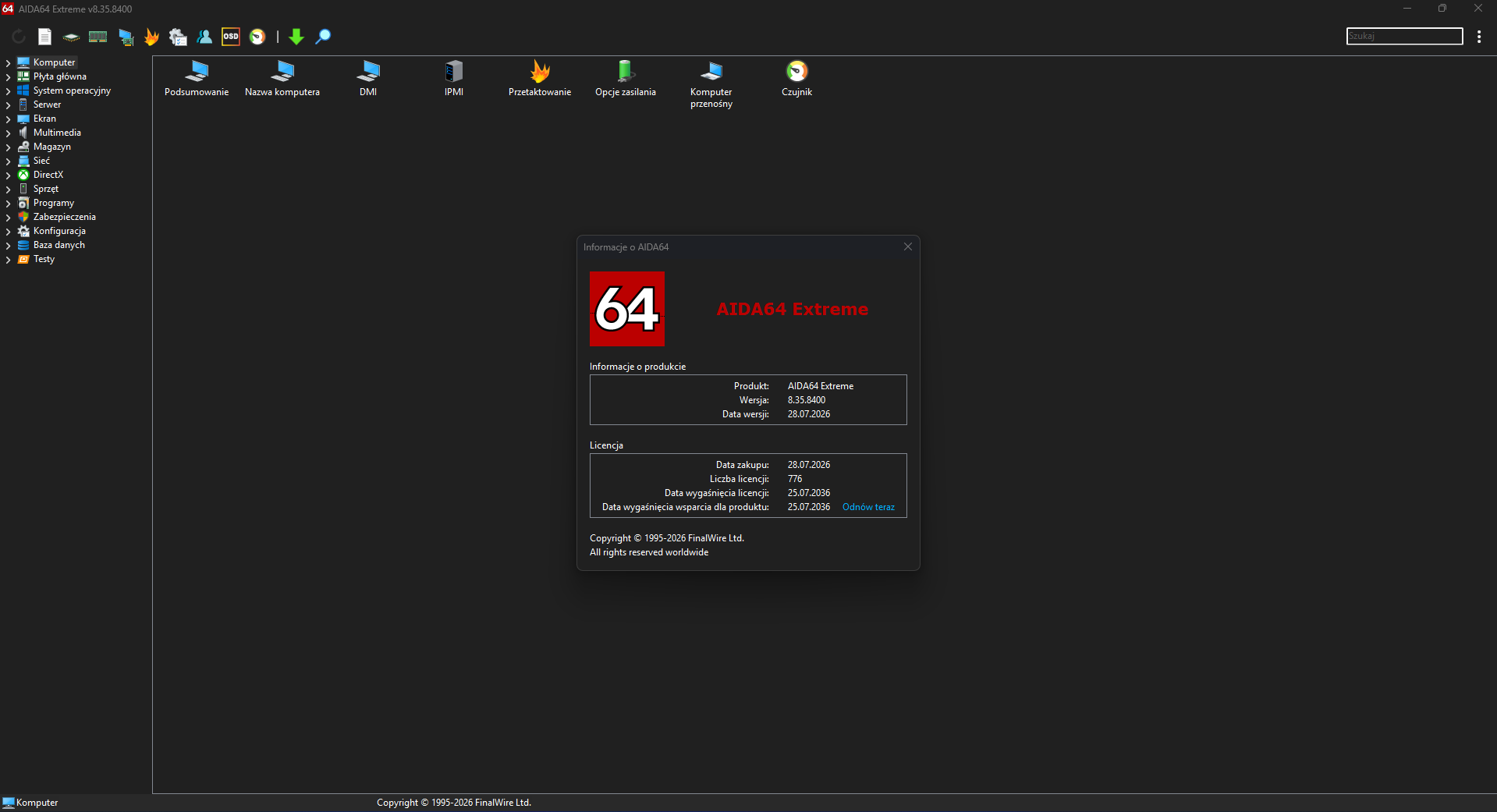Click the red AIDA64 Extreme heading
The width and height of the screenshot is (1497, 812).
coord(793,309)
